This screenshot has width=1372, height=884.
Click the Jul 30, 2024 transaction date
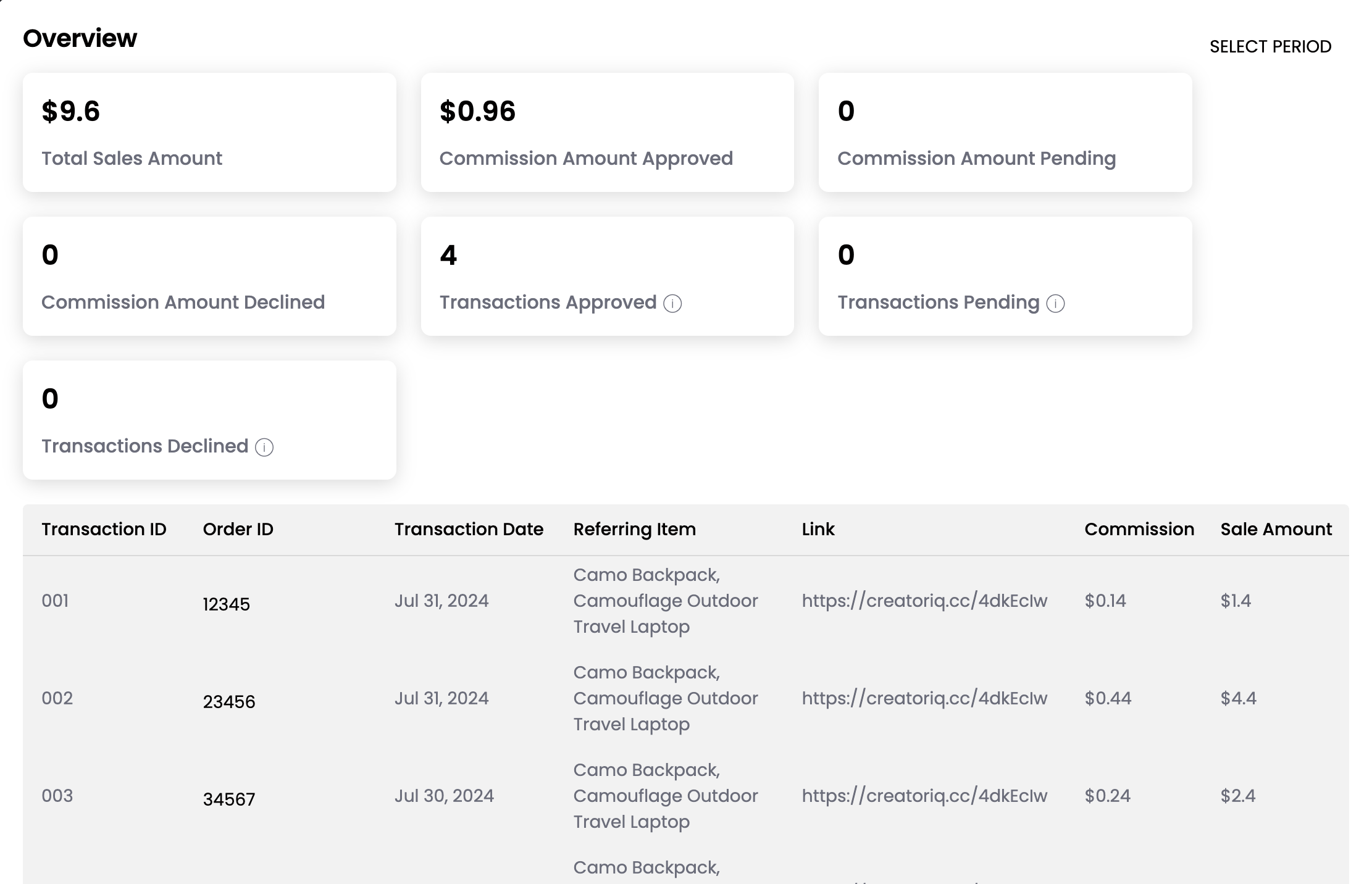[x=444, y=796]
